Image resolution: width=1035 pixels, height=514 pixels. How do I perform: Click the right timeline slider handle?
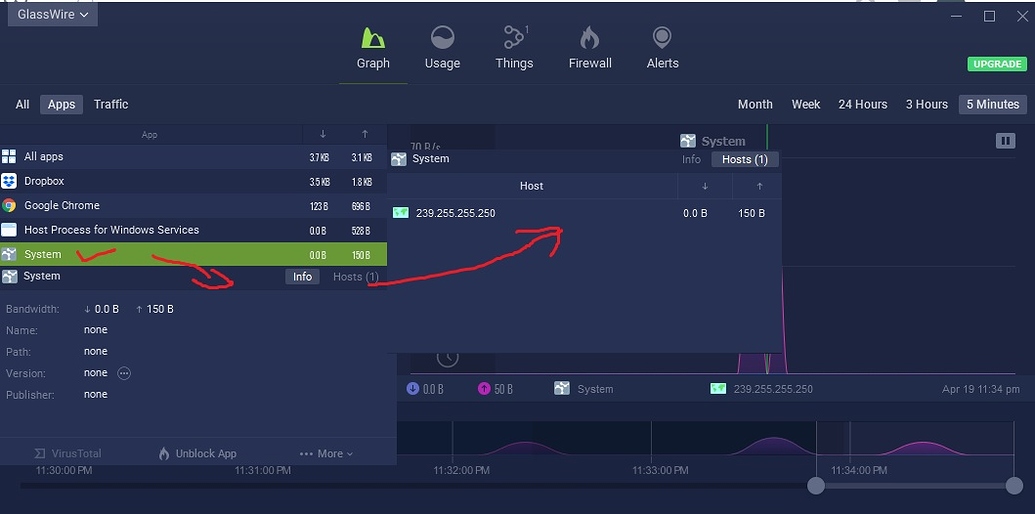1015,486
